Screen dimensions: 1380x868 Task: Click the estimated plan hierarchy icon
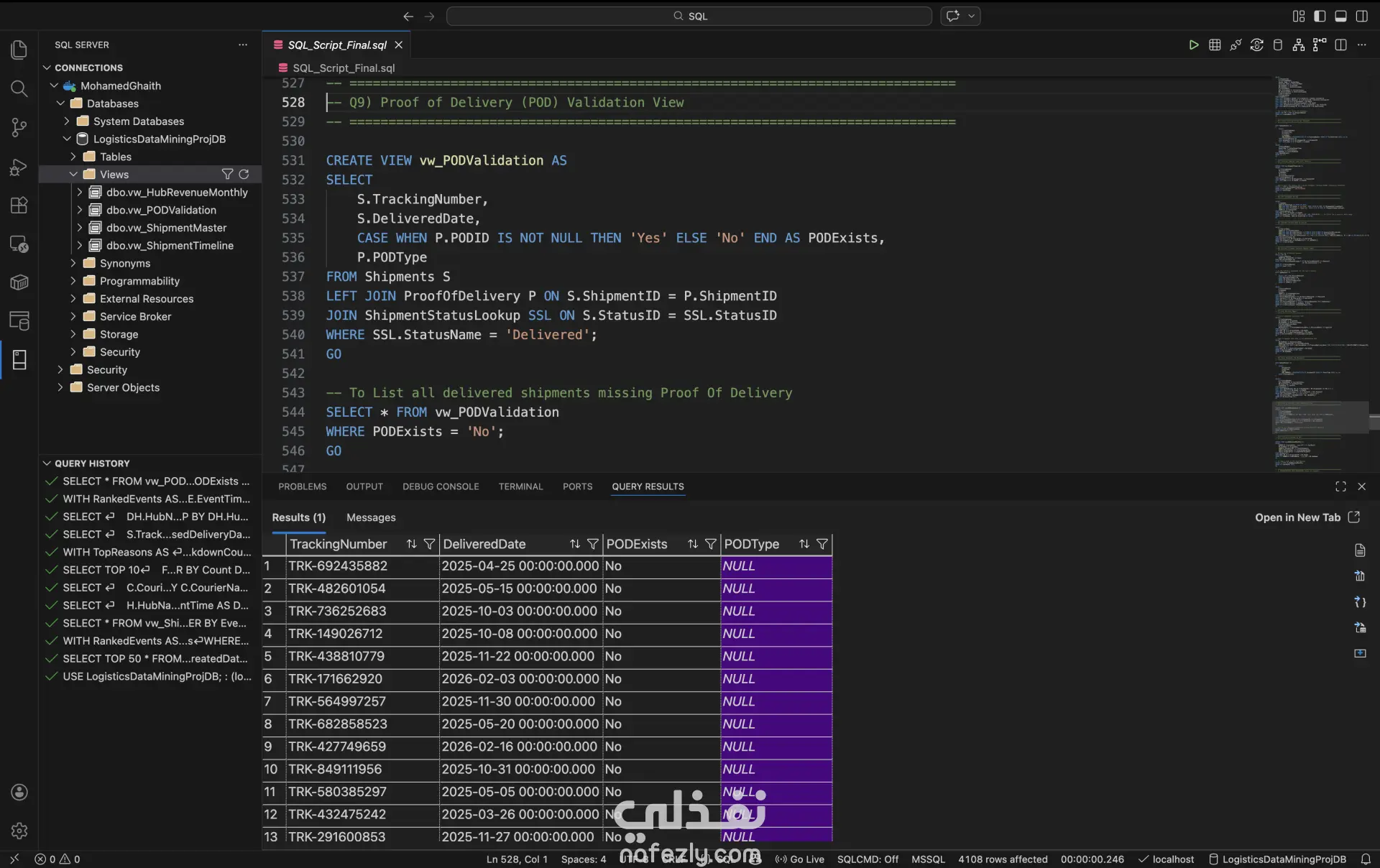pyautogui.click(x=1298, y=45)
